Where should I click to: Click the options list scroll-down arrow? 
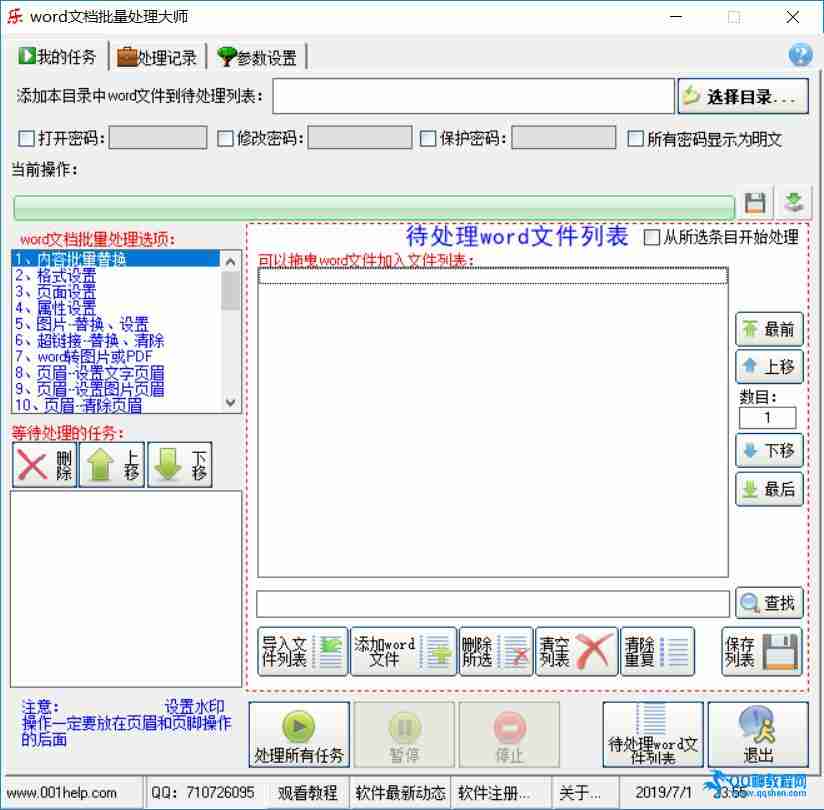(230, 403)
